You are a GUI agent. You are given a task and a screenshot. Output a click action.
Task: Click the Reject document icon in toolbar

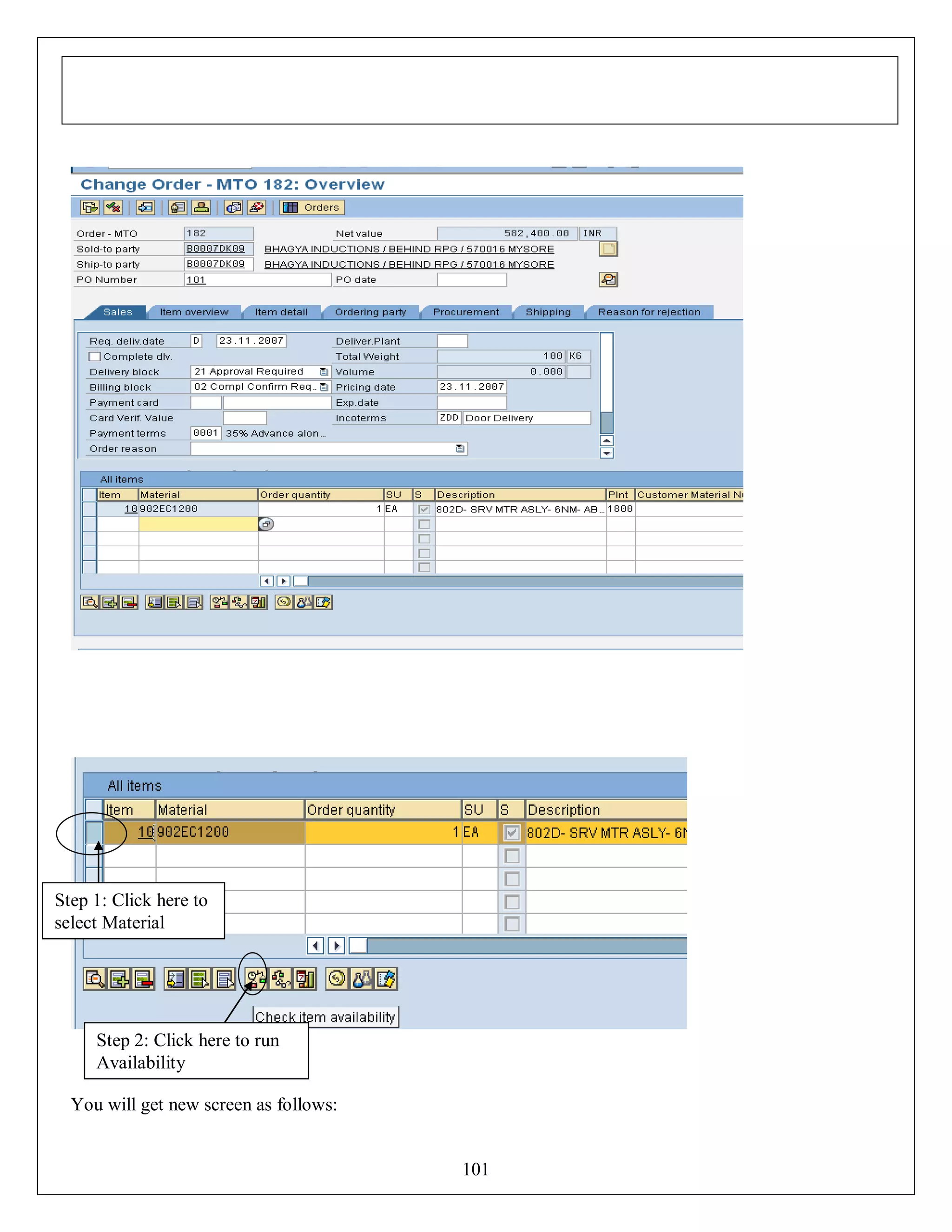click(x=257, y=208)
